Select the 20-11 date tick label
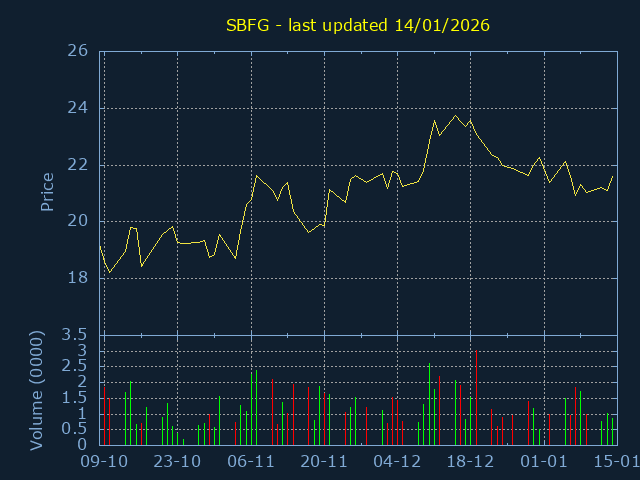This screenshot has width=640, height=480. pyautogui.click(x=324, y=462)
